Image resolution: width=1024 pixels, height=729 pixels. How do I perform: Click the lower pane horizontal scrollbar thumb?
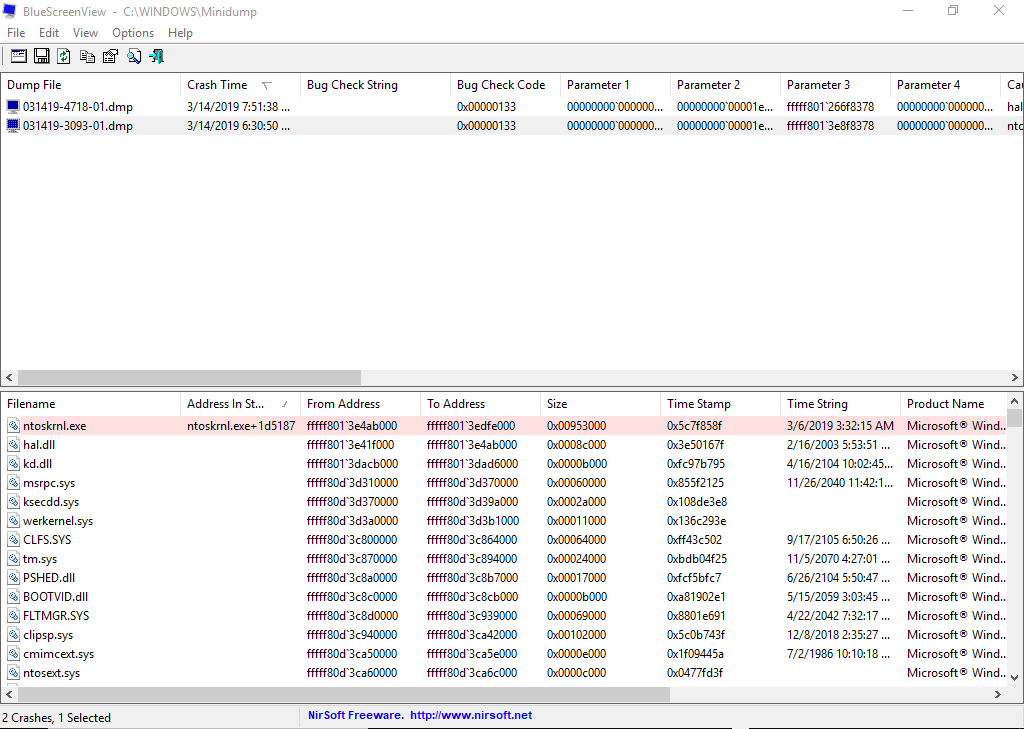click(344, 694)
